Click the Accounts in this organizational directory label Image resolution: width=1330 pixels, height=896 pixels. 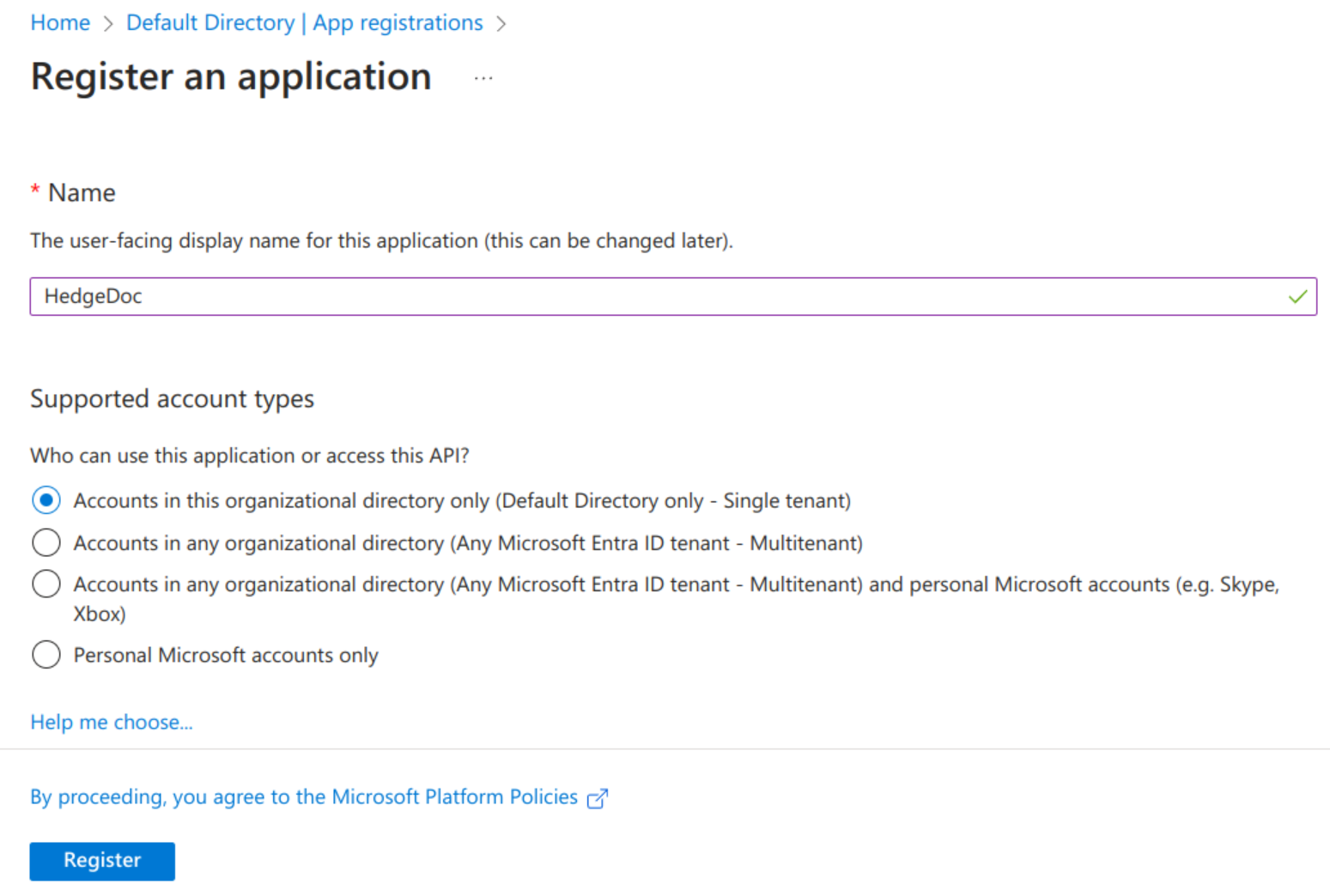point(461,499)
